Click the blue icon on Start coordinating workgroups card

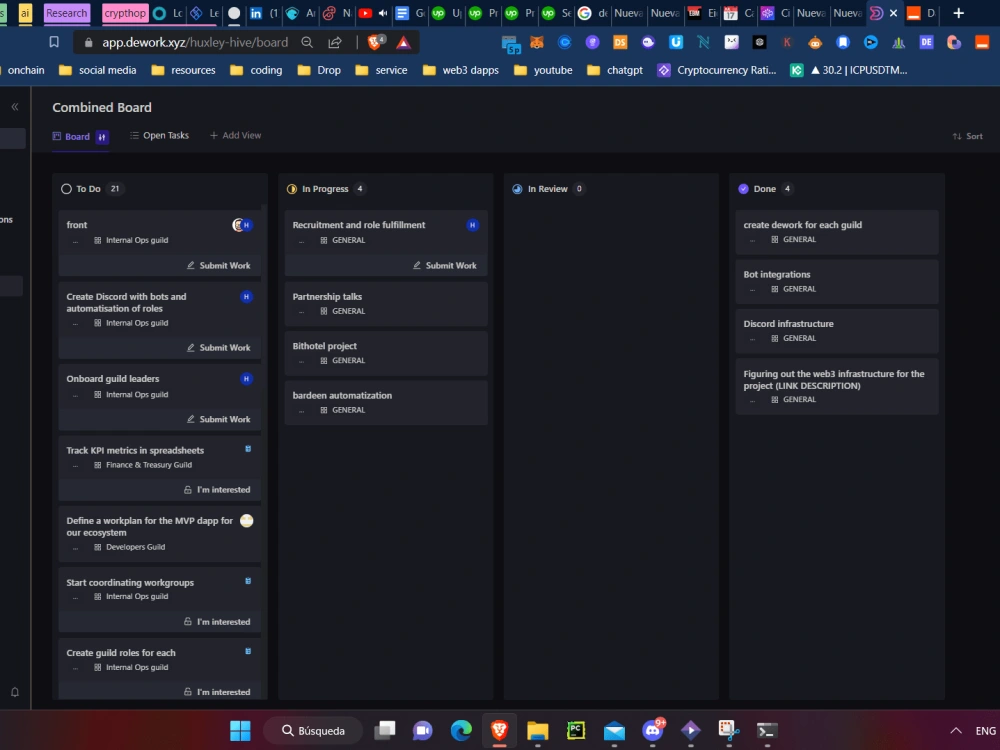[248, 581]
